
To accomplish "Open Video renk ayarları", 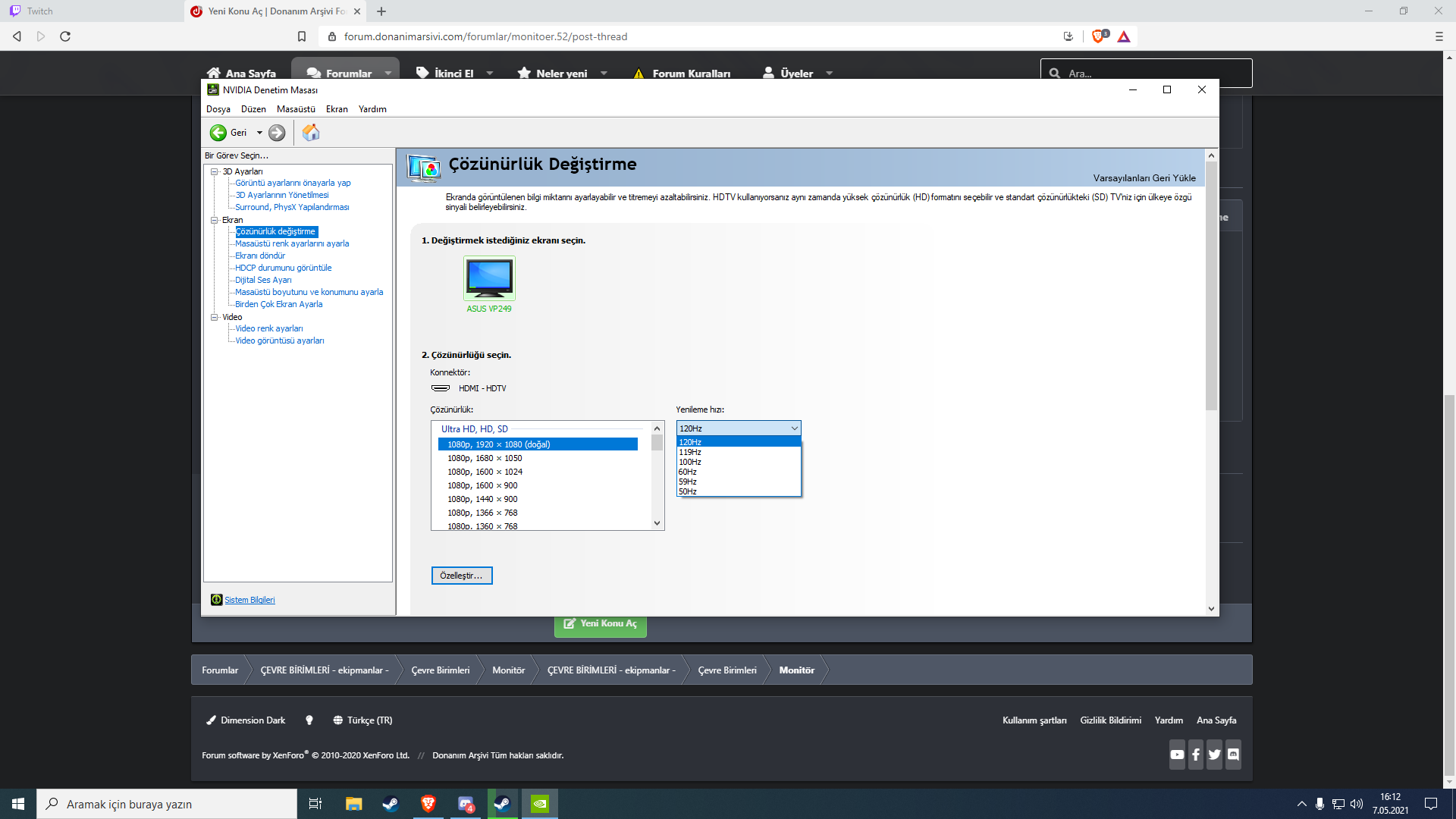I will pyautogui.click(x=268, y=328).
